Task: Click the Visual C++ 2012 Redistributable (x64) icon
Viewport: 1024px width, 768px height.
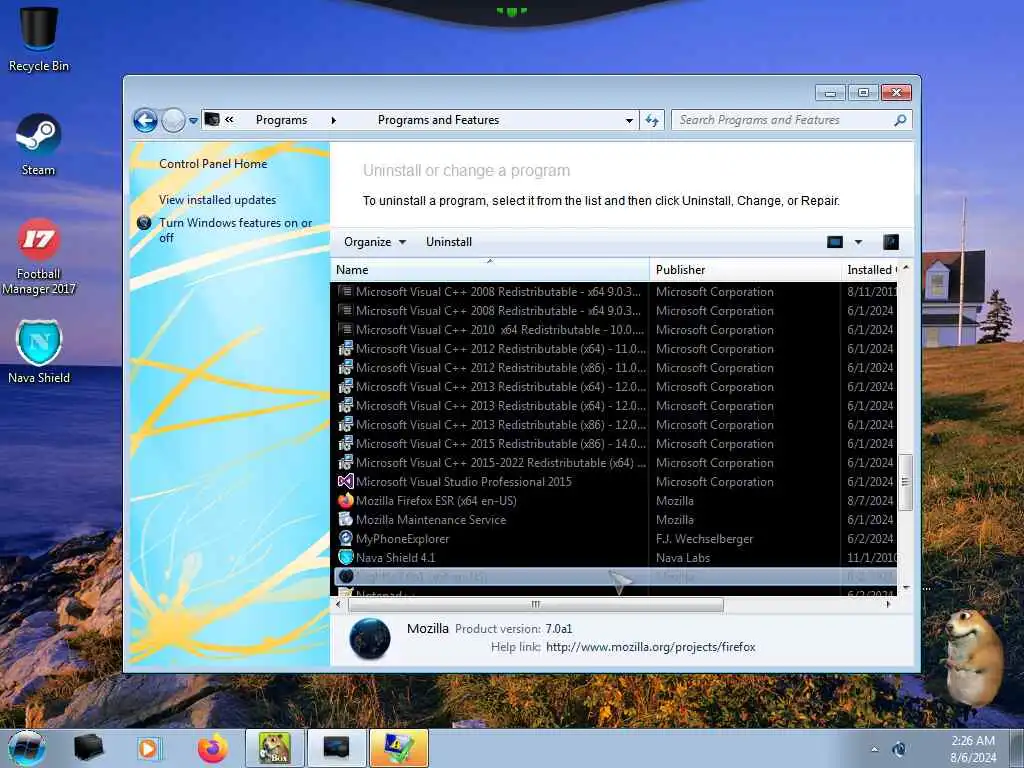Action: pyautogui.click(x=345, y=349)
